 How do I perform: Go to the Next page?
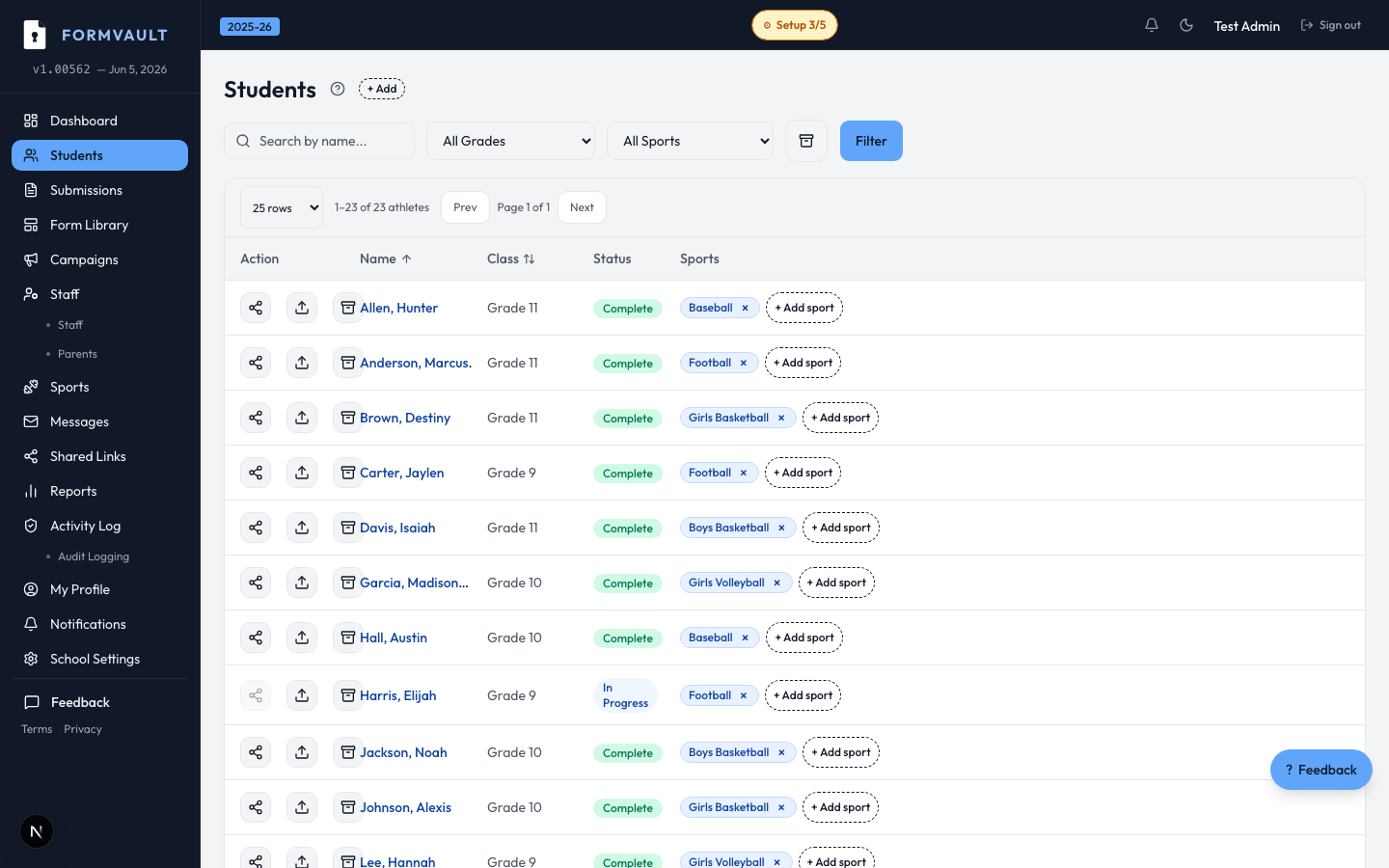(582, 207)
